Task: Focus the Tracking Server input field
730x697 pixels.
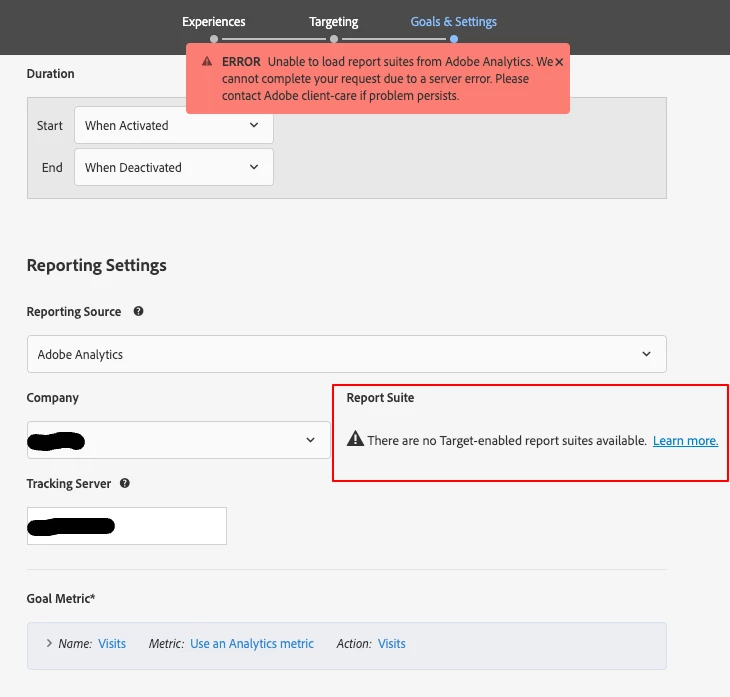Action: coord(127,526)
